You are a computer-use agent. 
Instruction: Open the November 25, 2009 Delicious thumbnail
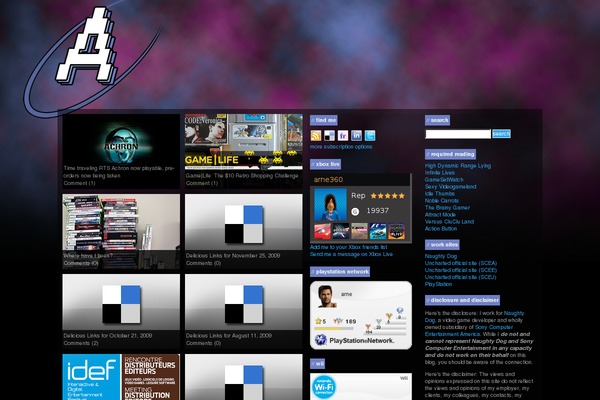244,222
